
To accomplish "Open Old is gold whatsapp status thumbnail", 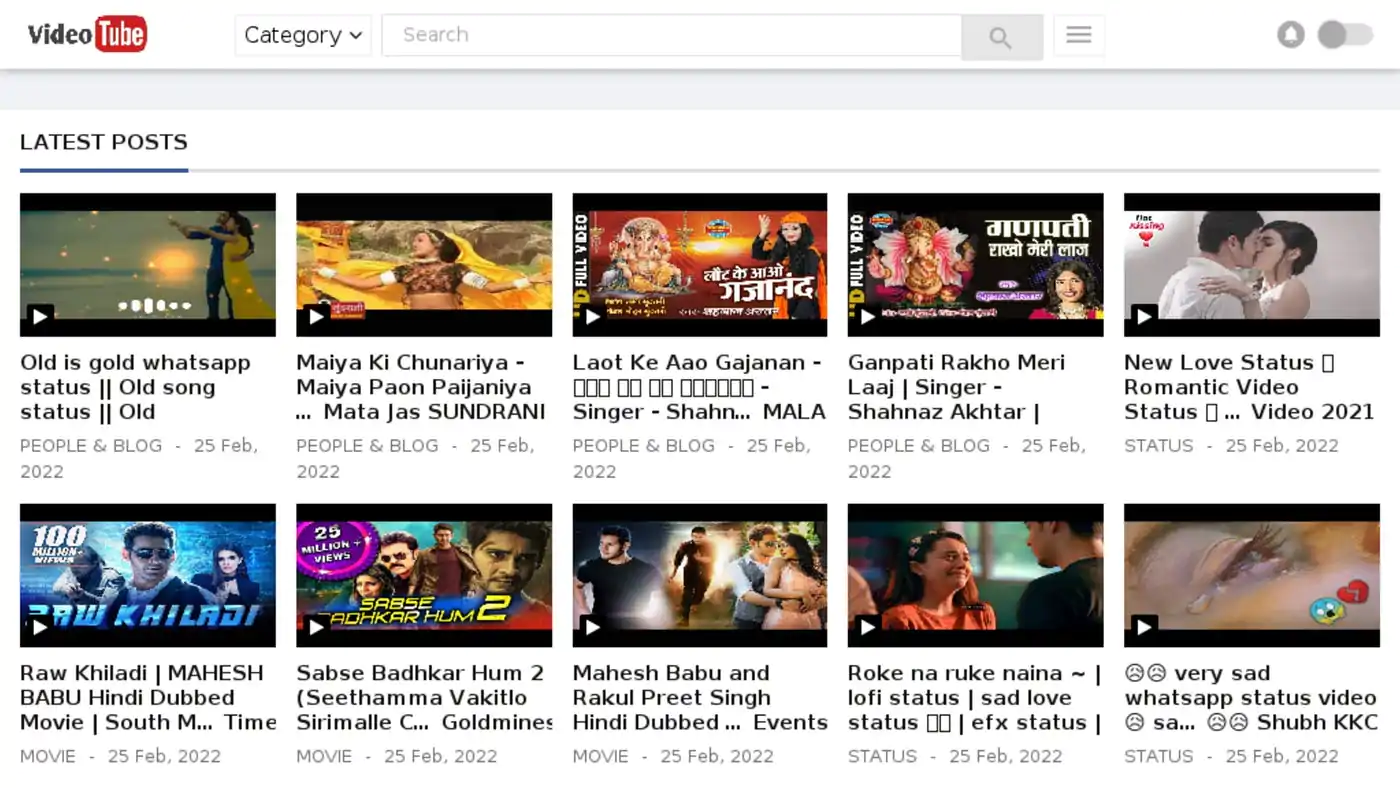I will pyautogui.click(x=148, y=264).
